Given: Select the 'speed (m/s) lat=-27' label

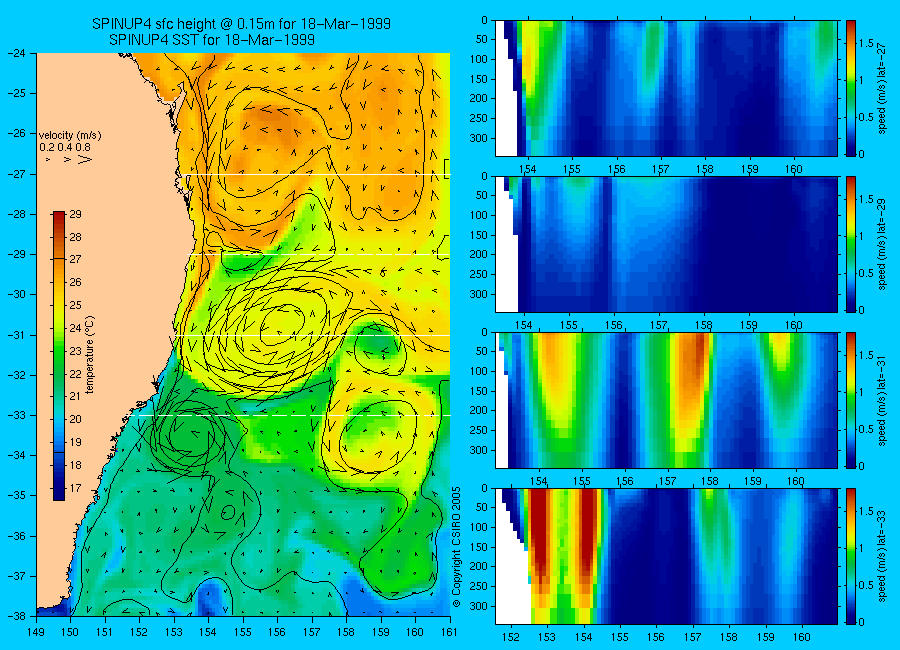Looking at the screenshot, I should 882,88.
